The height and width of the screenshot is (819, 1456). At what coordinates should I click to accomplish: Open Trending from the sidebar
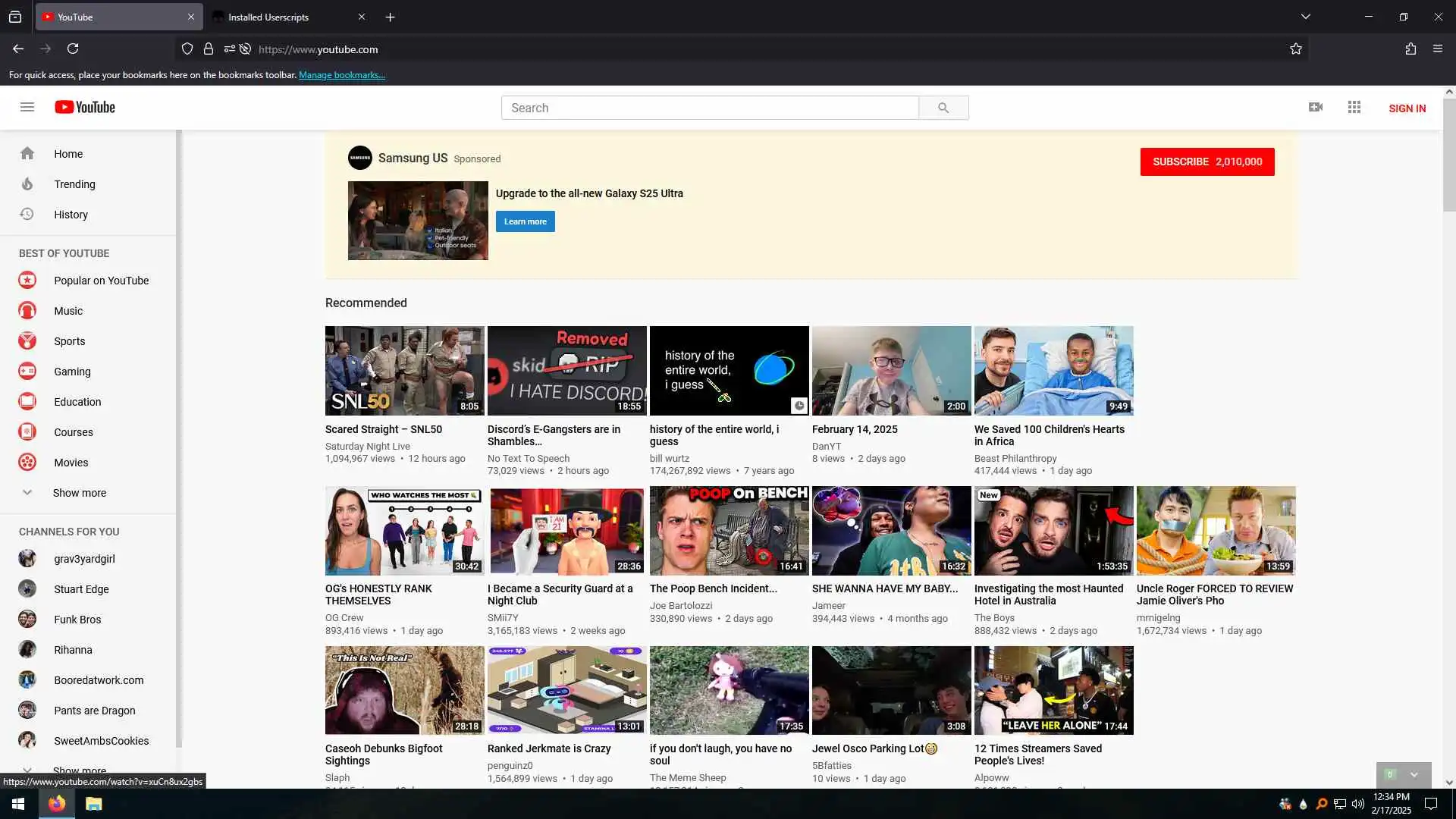(74, 184)
